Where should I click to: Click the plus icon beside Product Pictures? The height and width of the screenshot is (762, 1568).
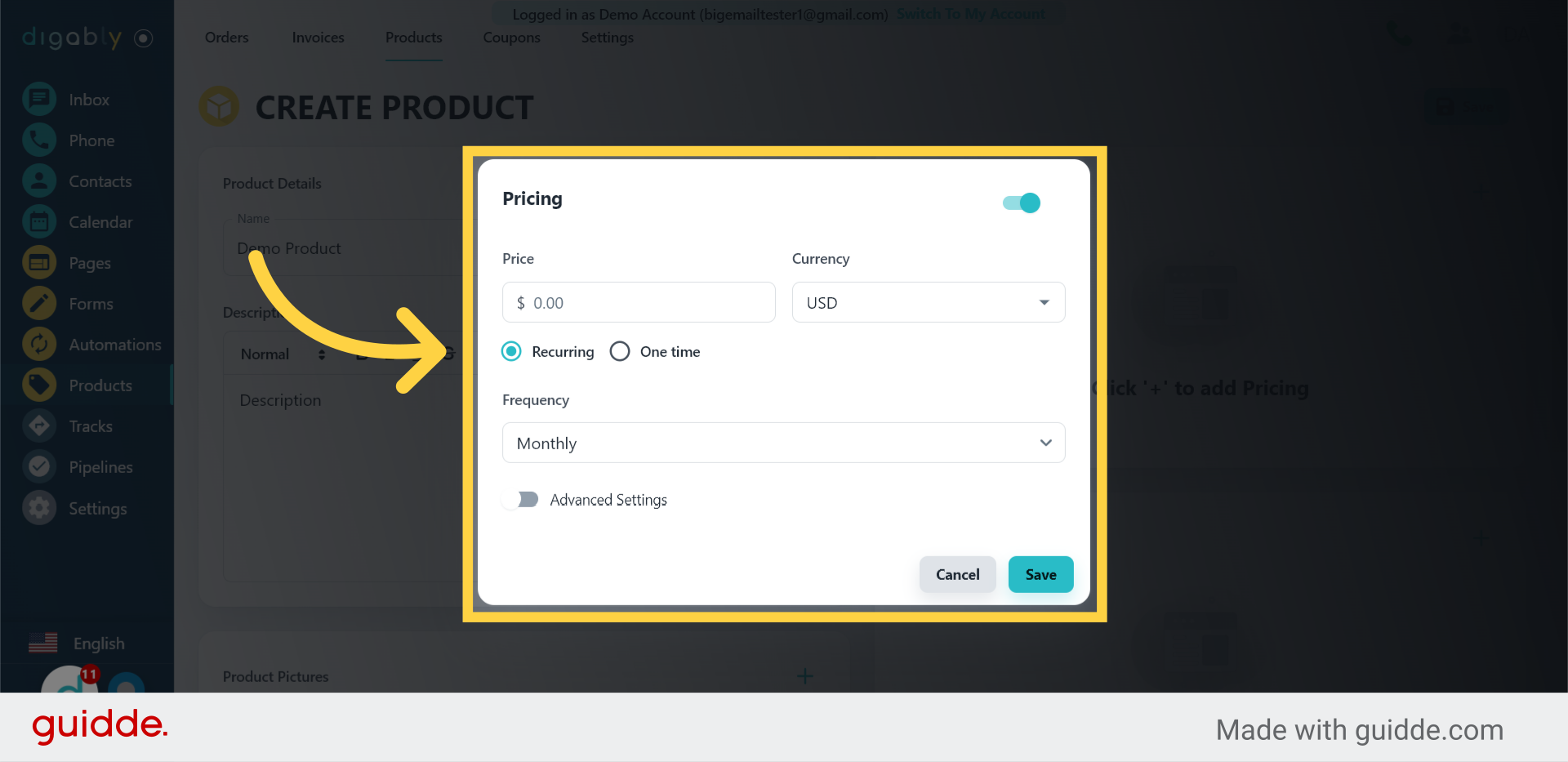point(805,676)
